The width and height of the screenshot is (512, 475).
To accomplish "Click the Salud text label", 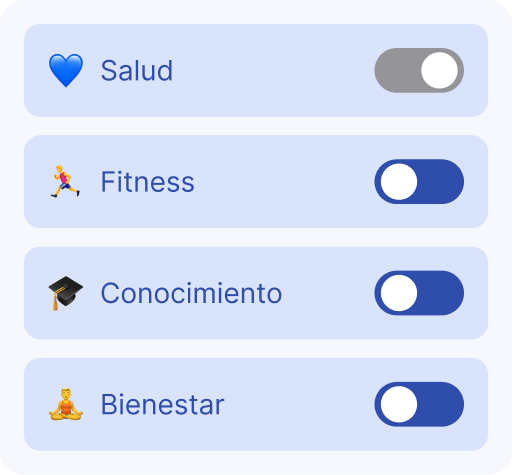I will [137, 70].
